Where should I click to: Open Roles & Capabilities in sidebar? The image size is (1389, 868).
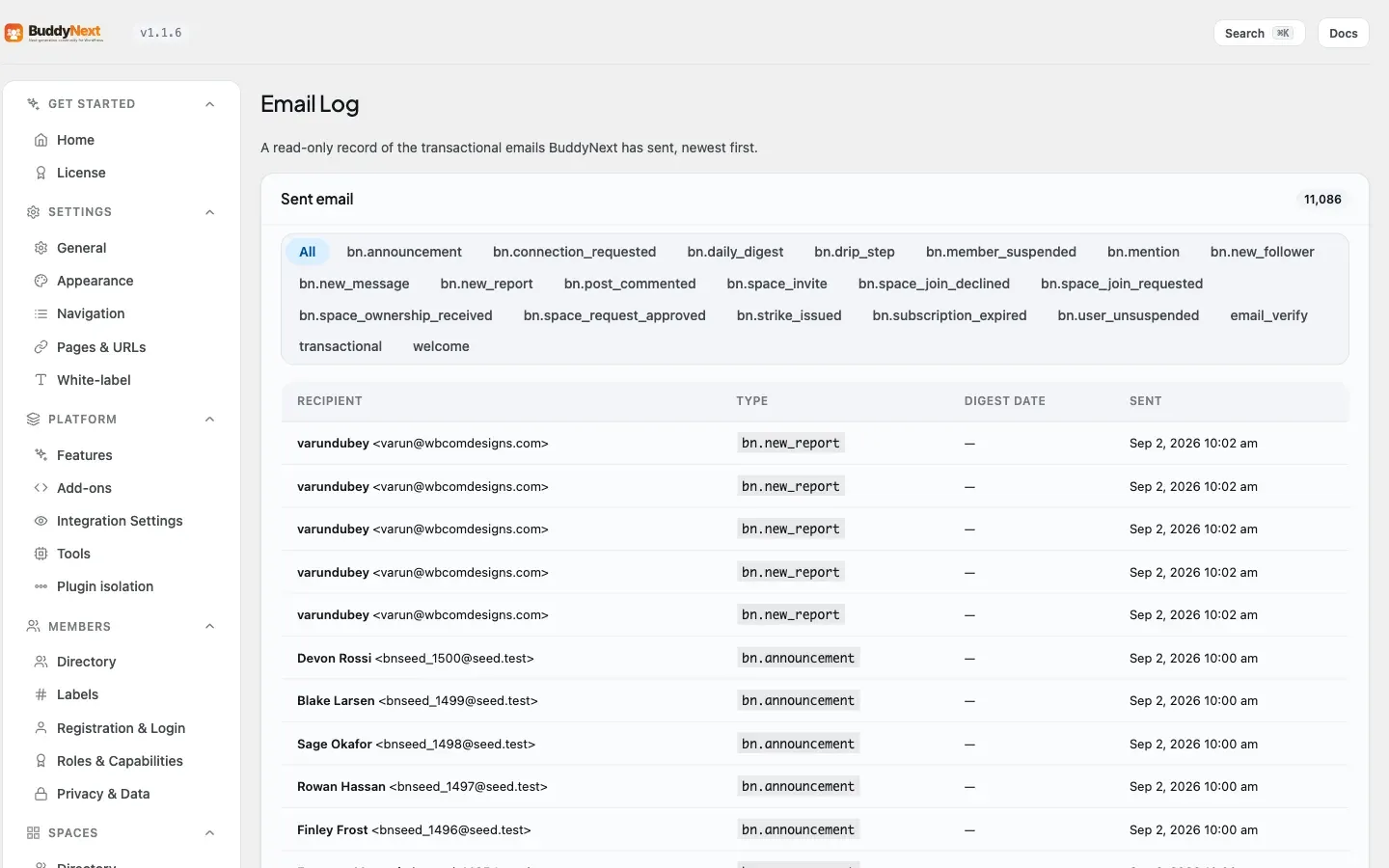click(120, 761)
